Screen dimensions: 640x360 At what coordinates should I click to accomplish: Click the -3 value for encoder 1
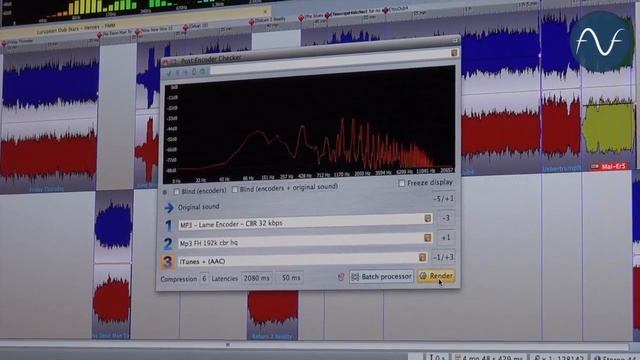tap(446, 218)
